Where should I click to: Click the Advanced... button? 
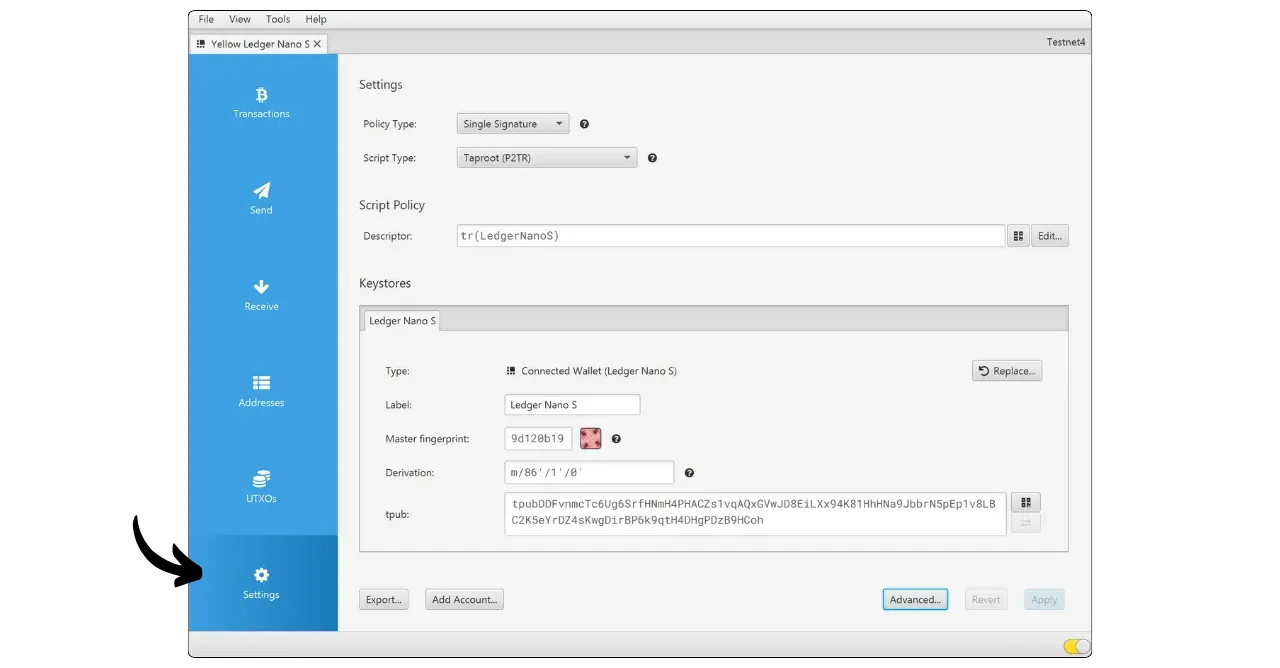(915, 600)
